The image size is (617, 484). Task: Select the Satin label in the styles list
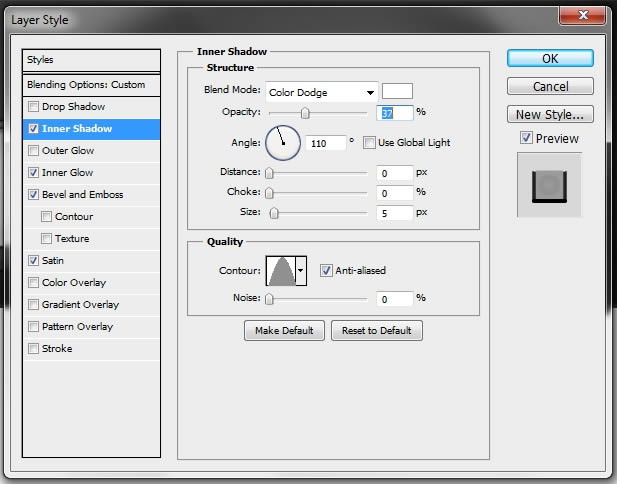coord(53,260)
